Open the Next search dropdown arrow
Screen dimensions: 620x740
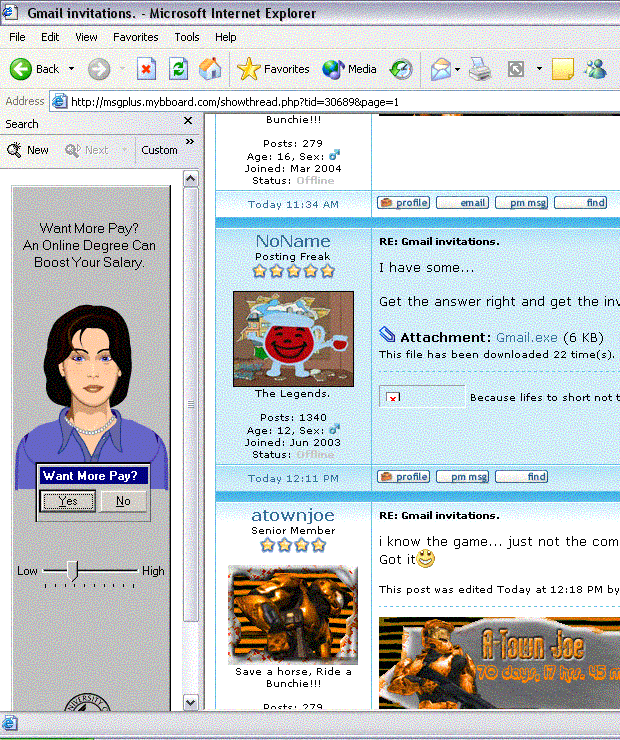125,150
